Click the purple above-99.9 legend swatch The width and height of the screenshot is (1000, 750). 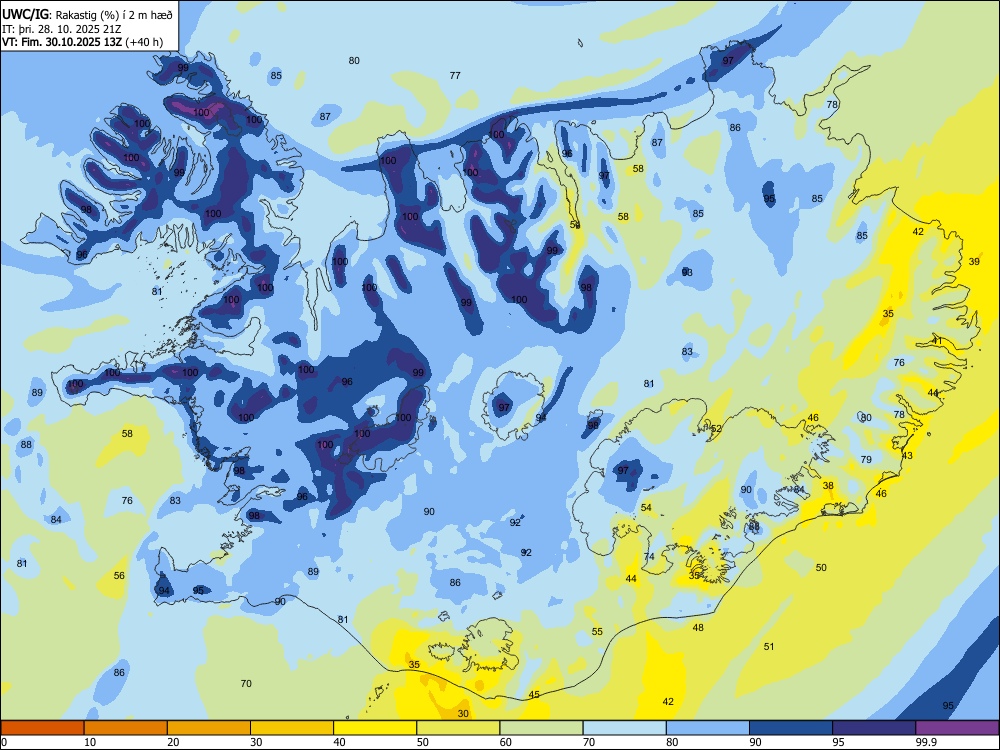coord(957,728)
